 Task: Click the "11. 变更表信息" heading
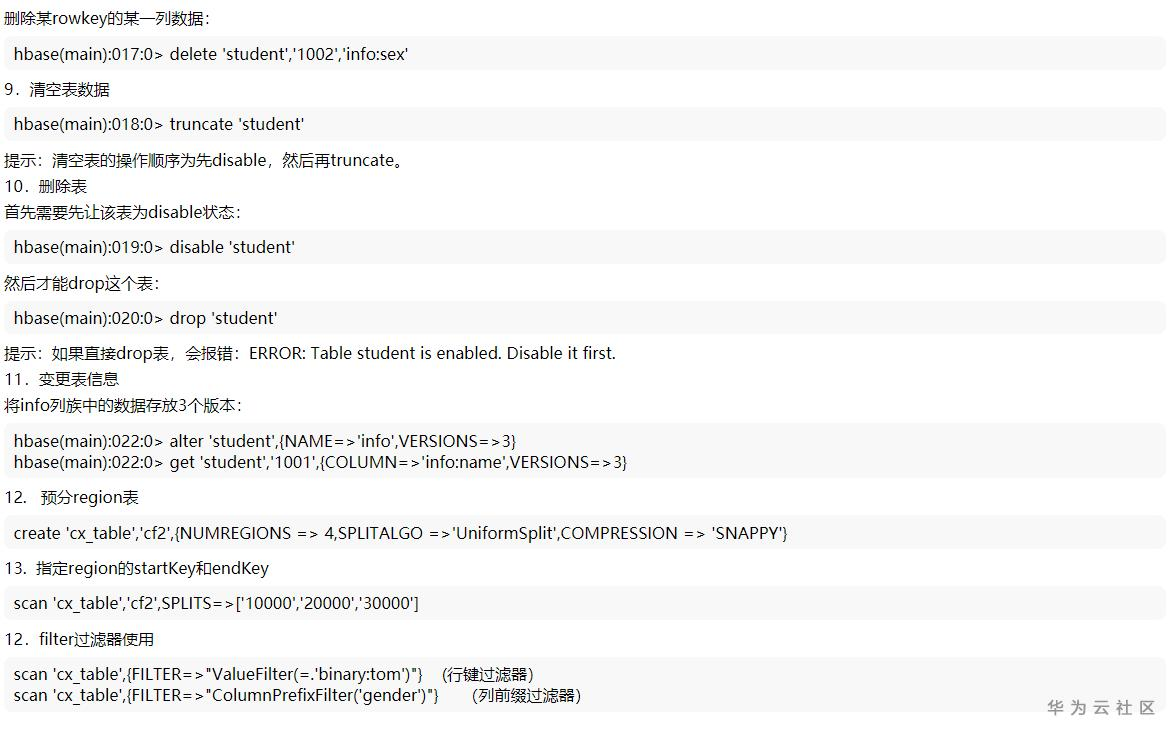point(62,379)
